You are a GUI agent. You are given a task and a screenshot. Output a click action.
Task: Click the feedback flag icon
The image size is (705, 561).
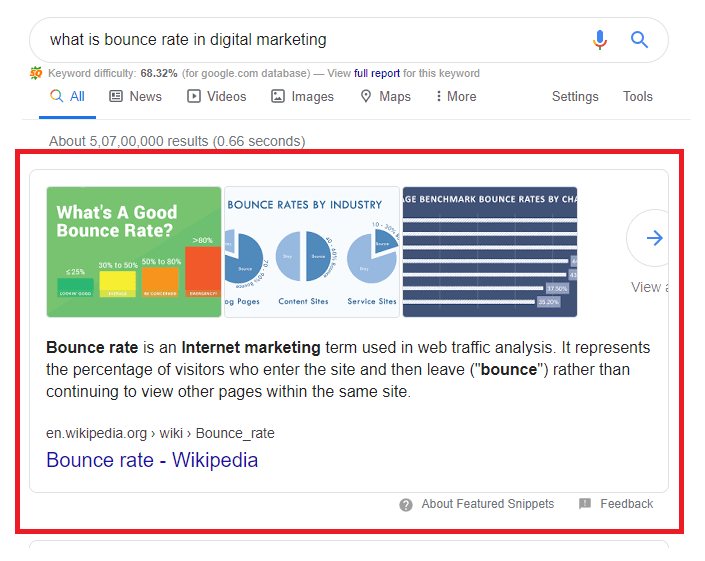coord(585,504)
